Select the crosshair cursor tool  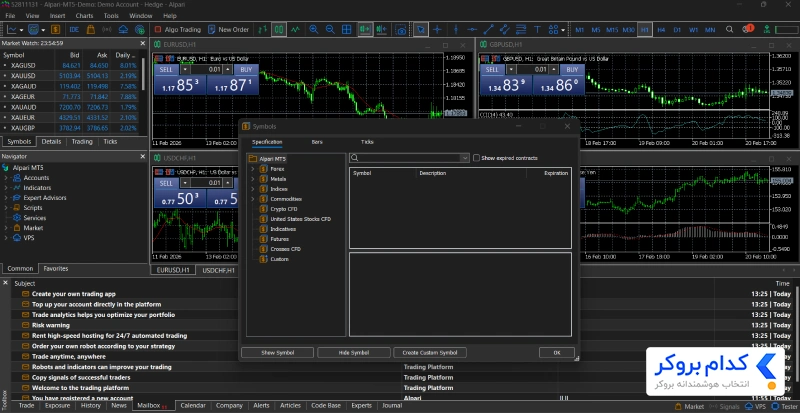pyautogui.click(x=437, y=30)
